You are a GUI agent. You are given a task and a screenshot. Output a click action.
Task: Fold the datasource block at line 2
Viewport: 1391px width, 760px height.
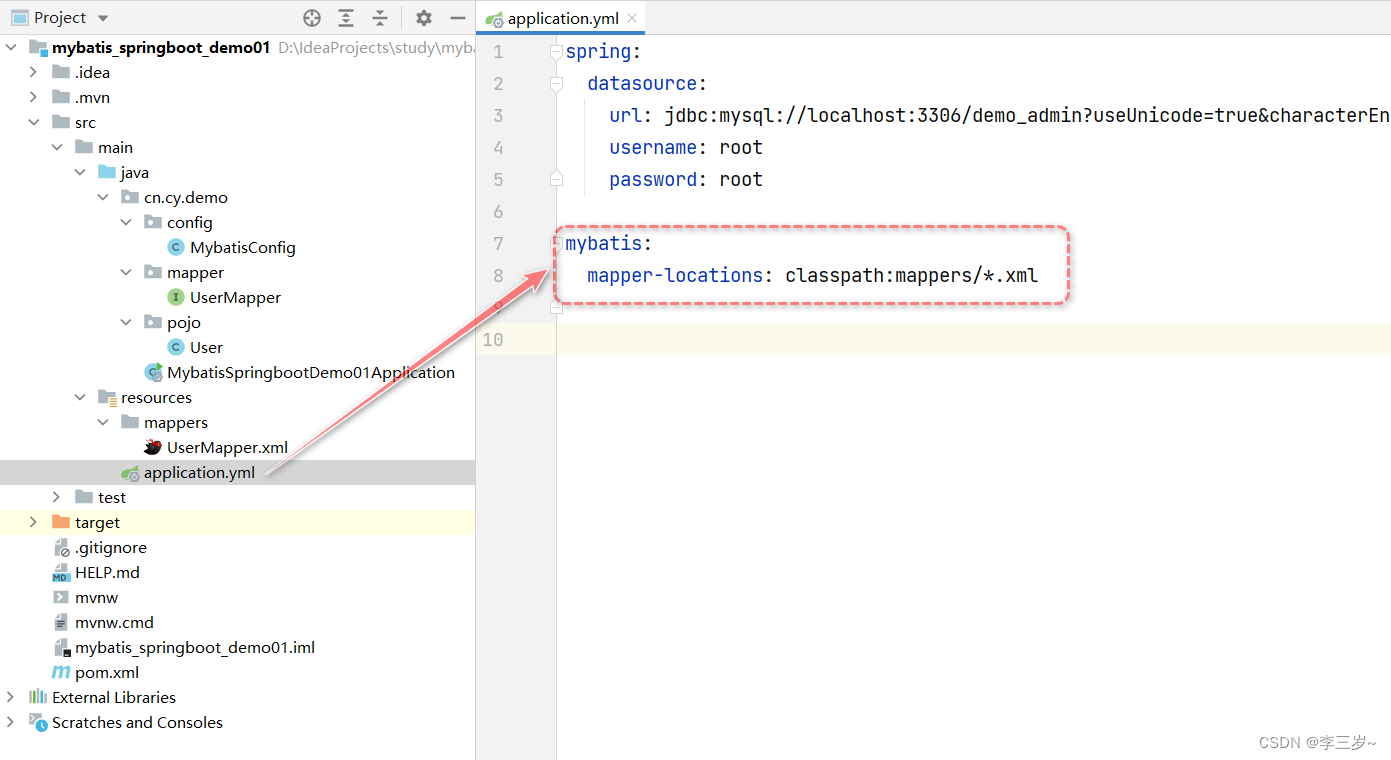point(556,83)
